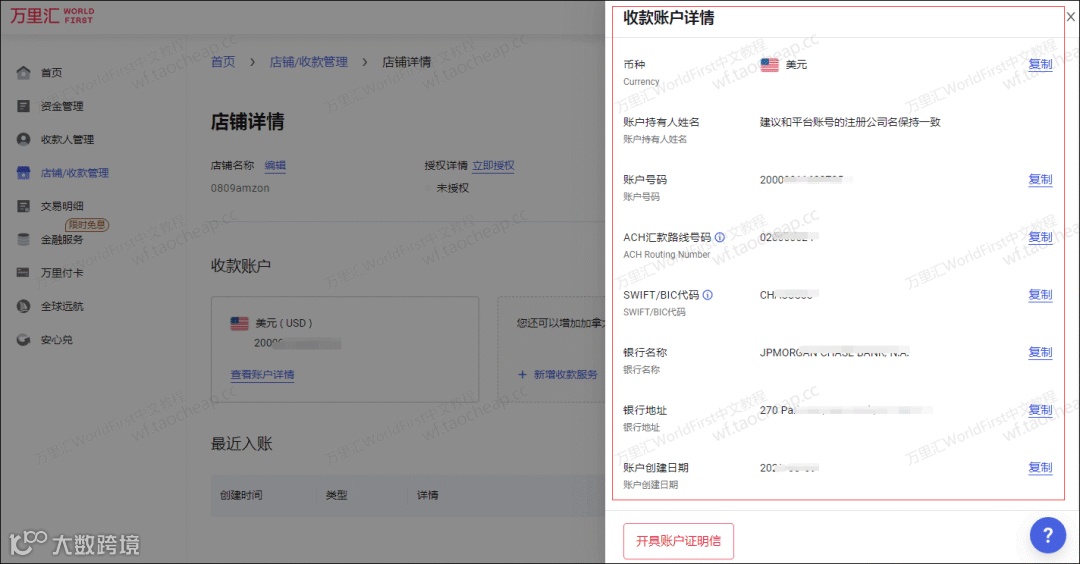1080x564 pixels.
Task: Open the blue help question-mark button
Action: pos(1048,535)
